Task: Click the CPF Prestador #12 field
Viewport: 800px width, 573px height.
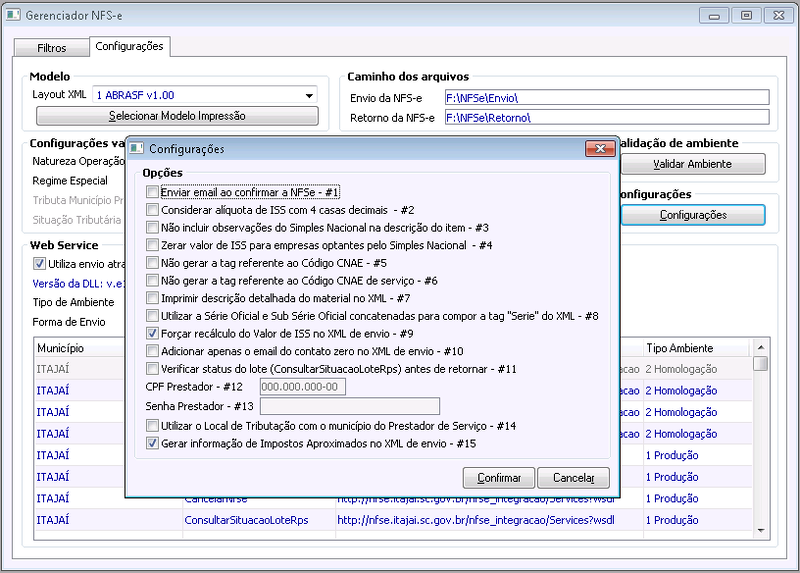Action: click(303, 387)
